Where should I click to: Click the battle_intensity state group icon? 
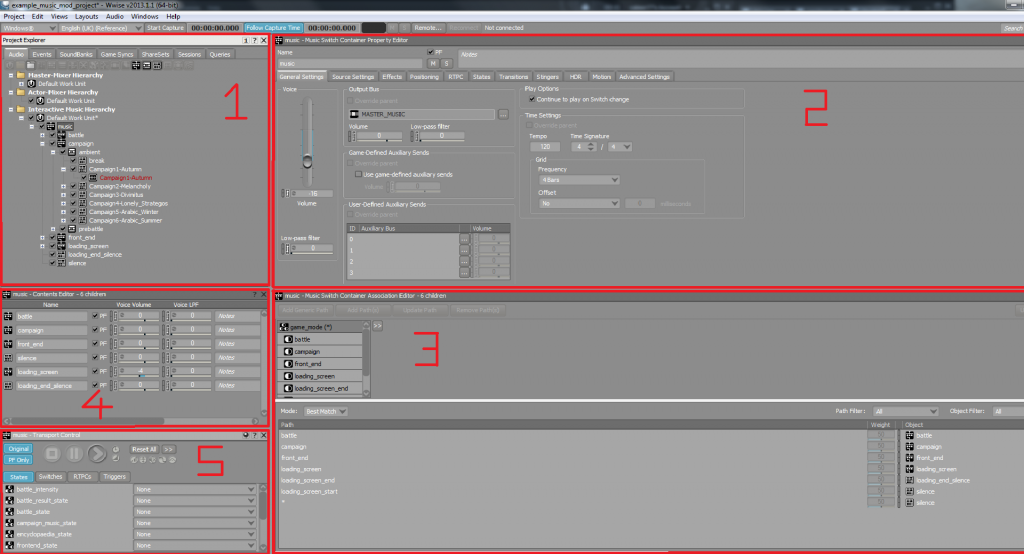8,489
